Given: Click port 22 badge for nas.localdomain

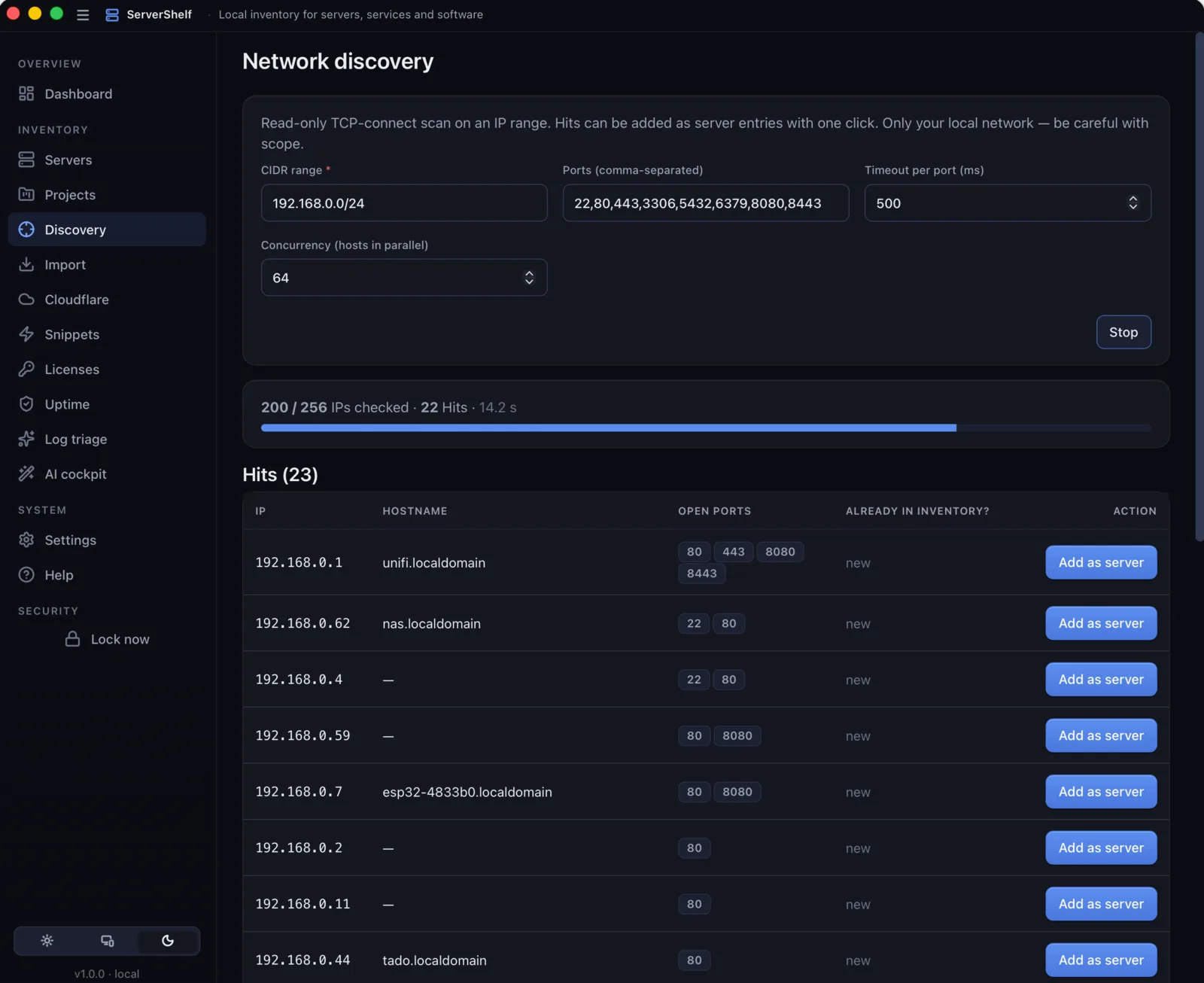Looking at the screenshot, I should [x=694, y=623].
